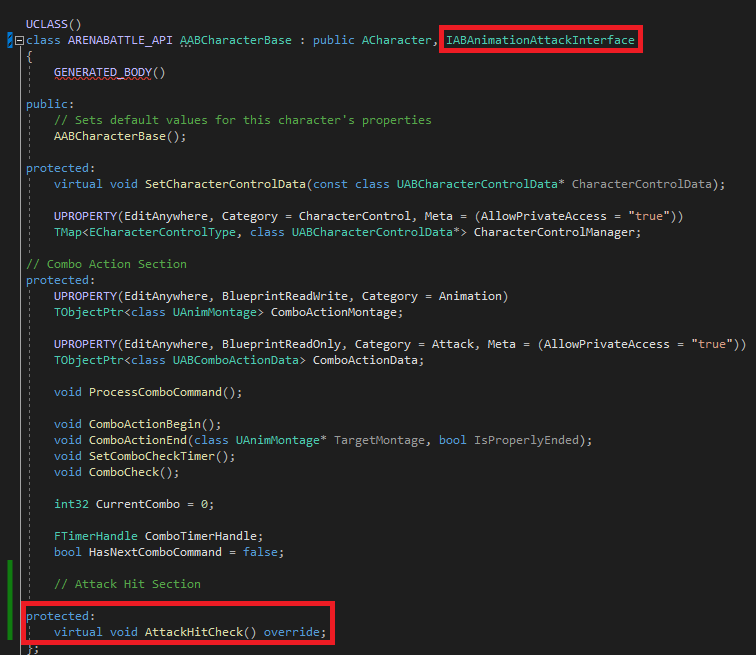Click the '// Attack Hit Section' comment
756x655 pixels.
click(x=127, y=584)
